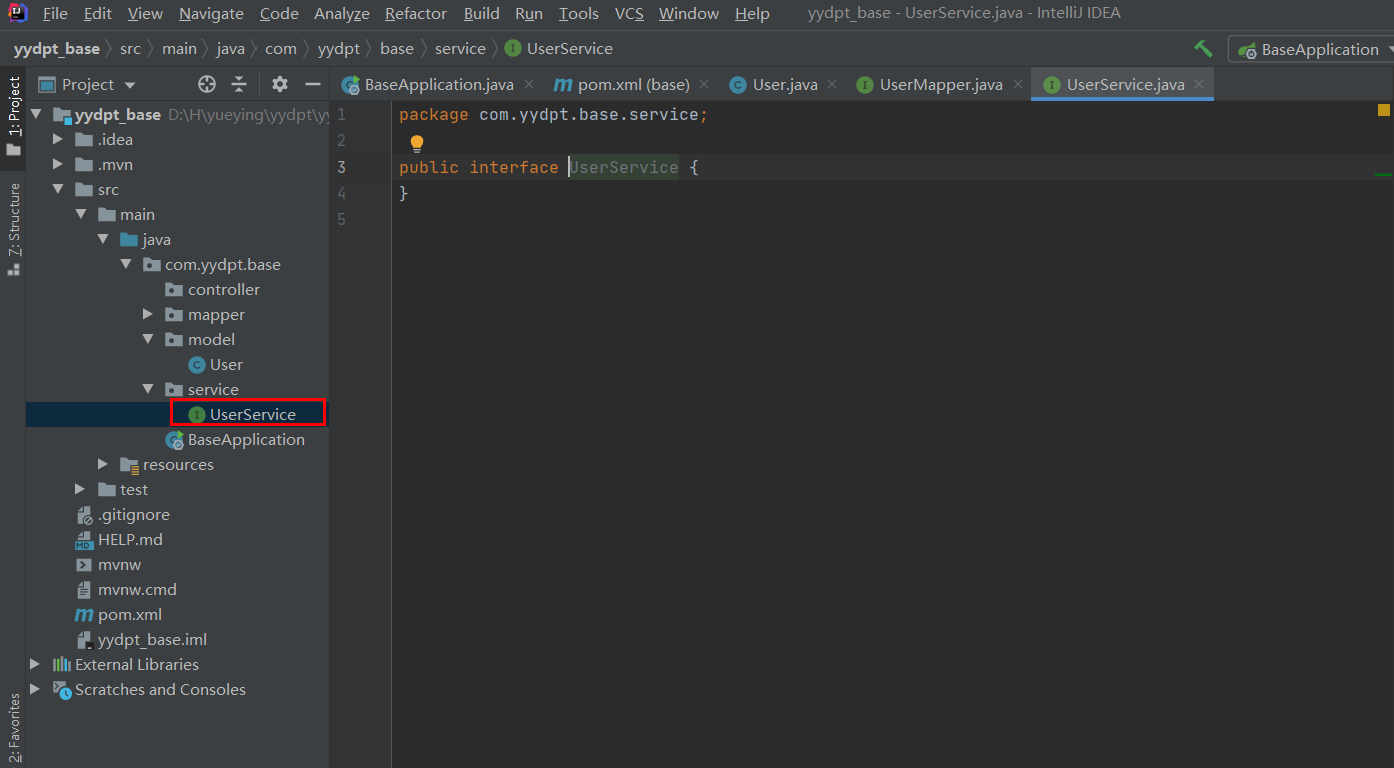The image size is (1394, 768).
Task: Click the service breadcrumb in navigation bar
Action: point(460,48)
